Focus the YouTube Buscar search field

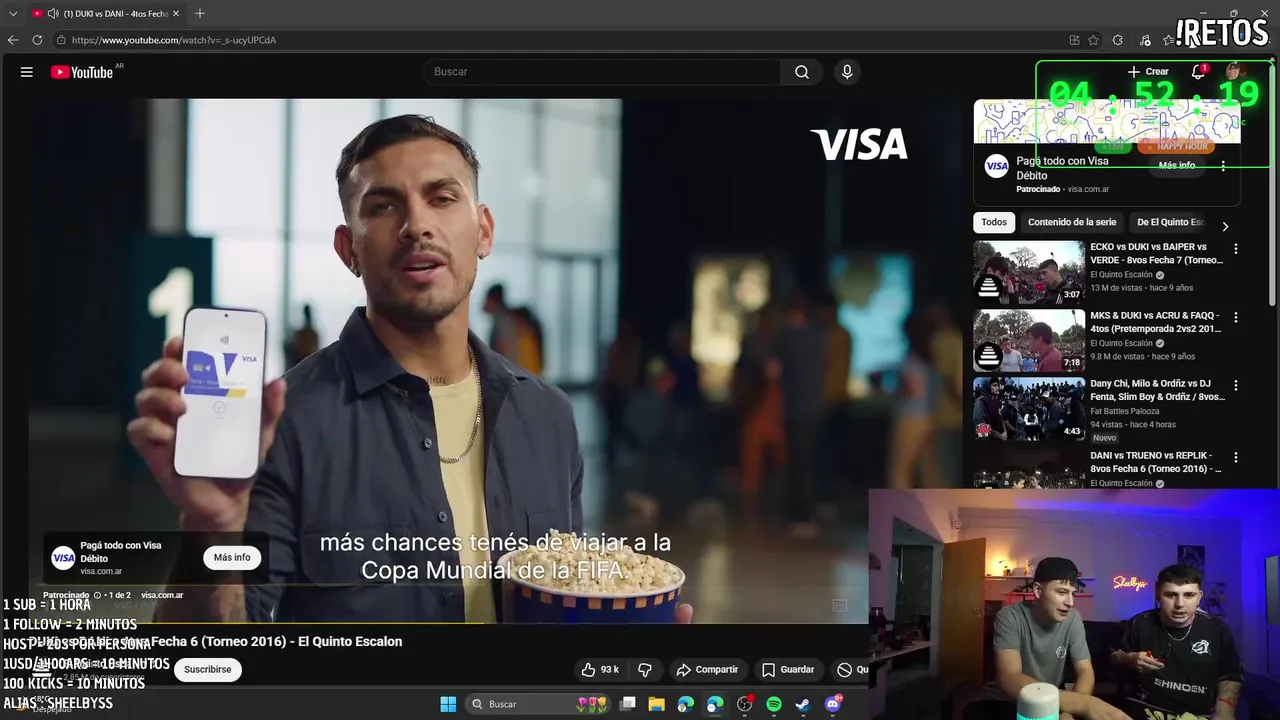(x=602, y=72)
